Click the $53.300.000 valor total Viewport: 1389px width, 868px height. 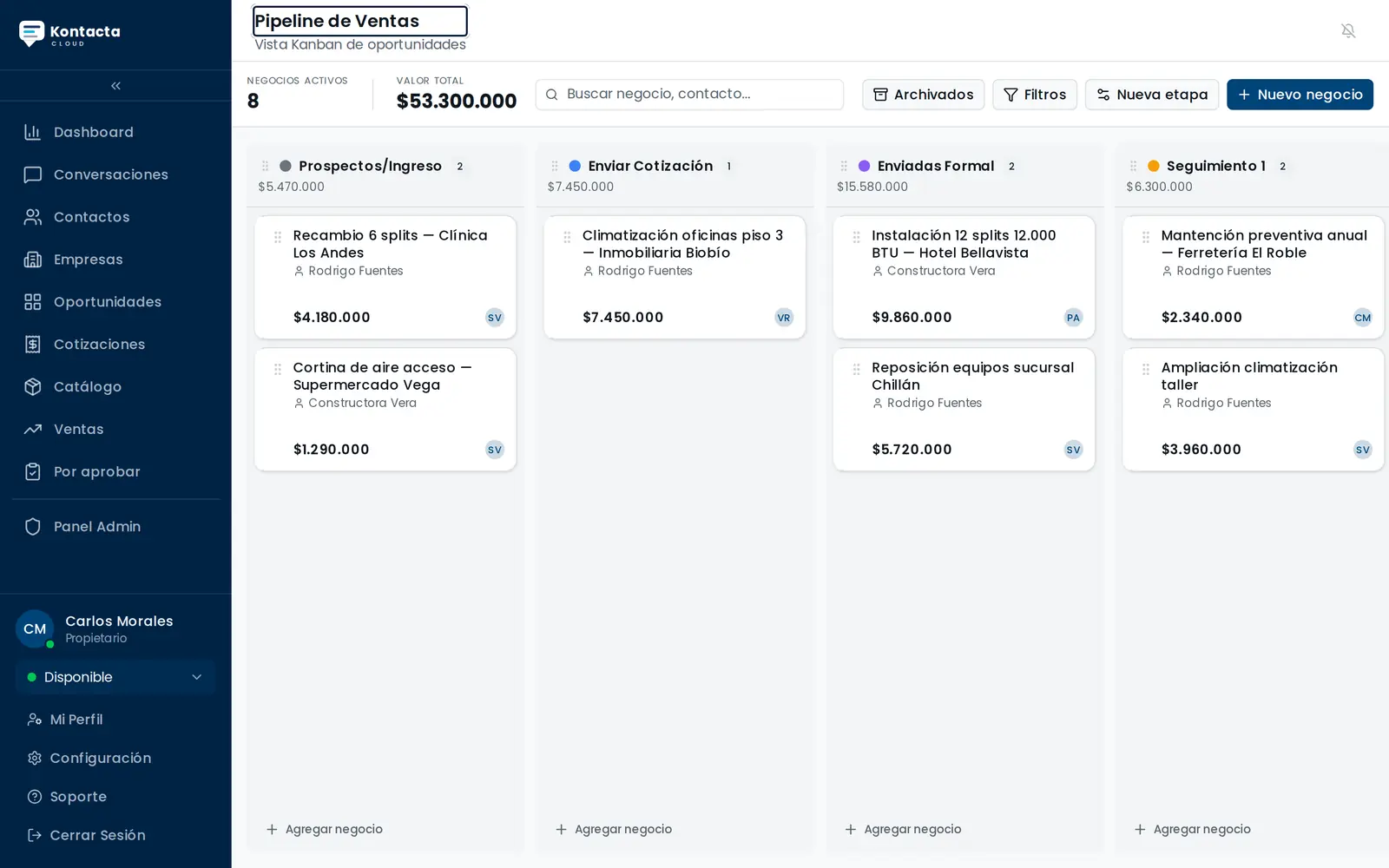(457, 102)
